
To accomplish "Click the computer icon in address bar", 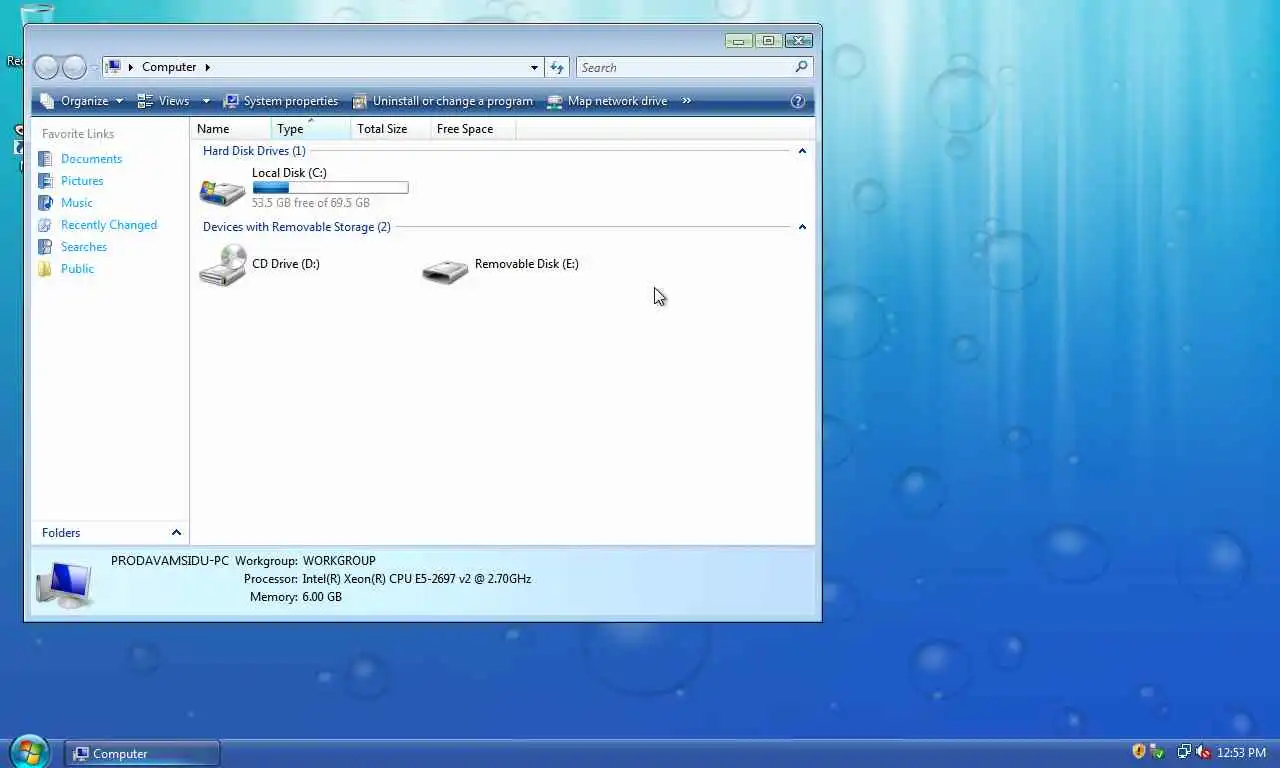I will tap(114, 67).
